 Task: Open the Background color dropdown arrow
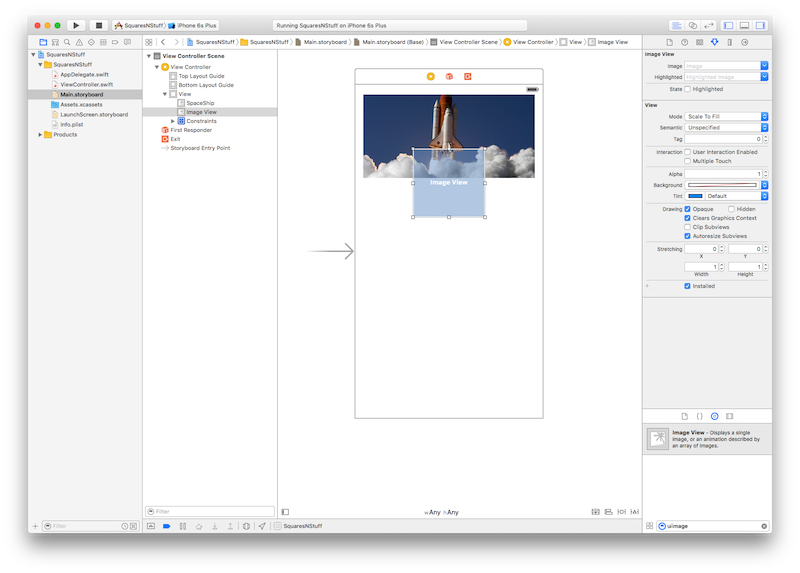[764, 185]
